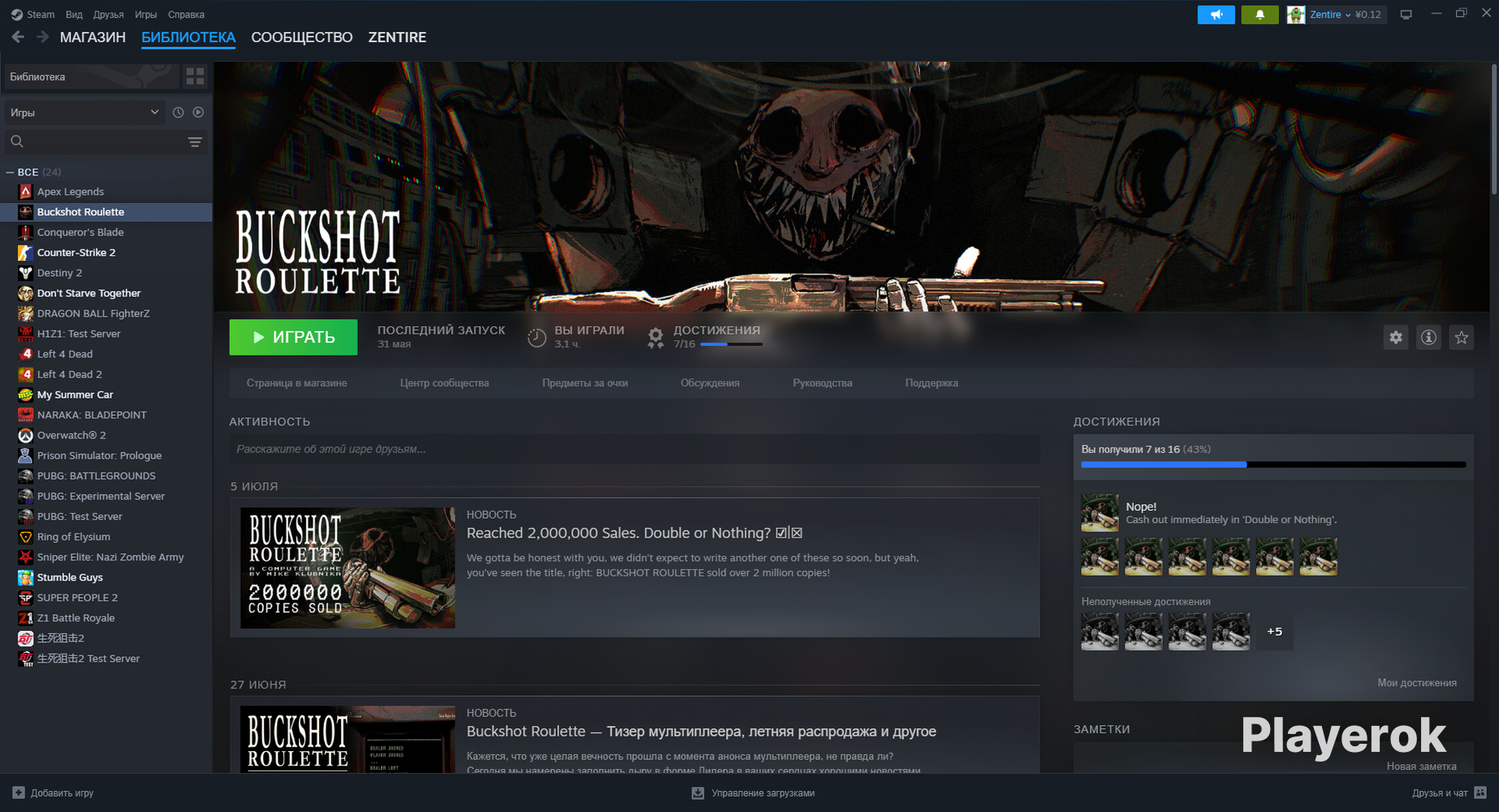Open the multiplayer teaser news headline
1499x812 pixels.
701,732
